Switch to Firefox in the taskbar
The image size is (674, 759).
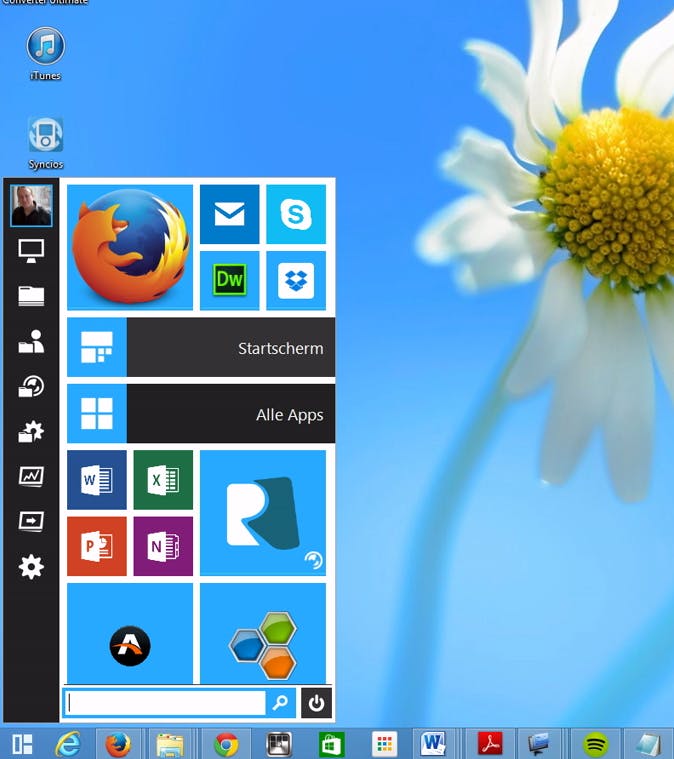pos(119,744)
